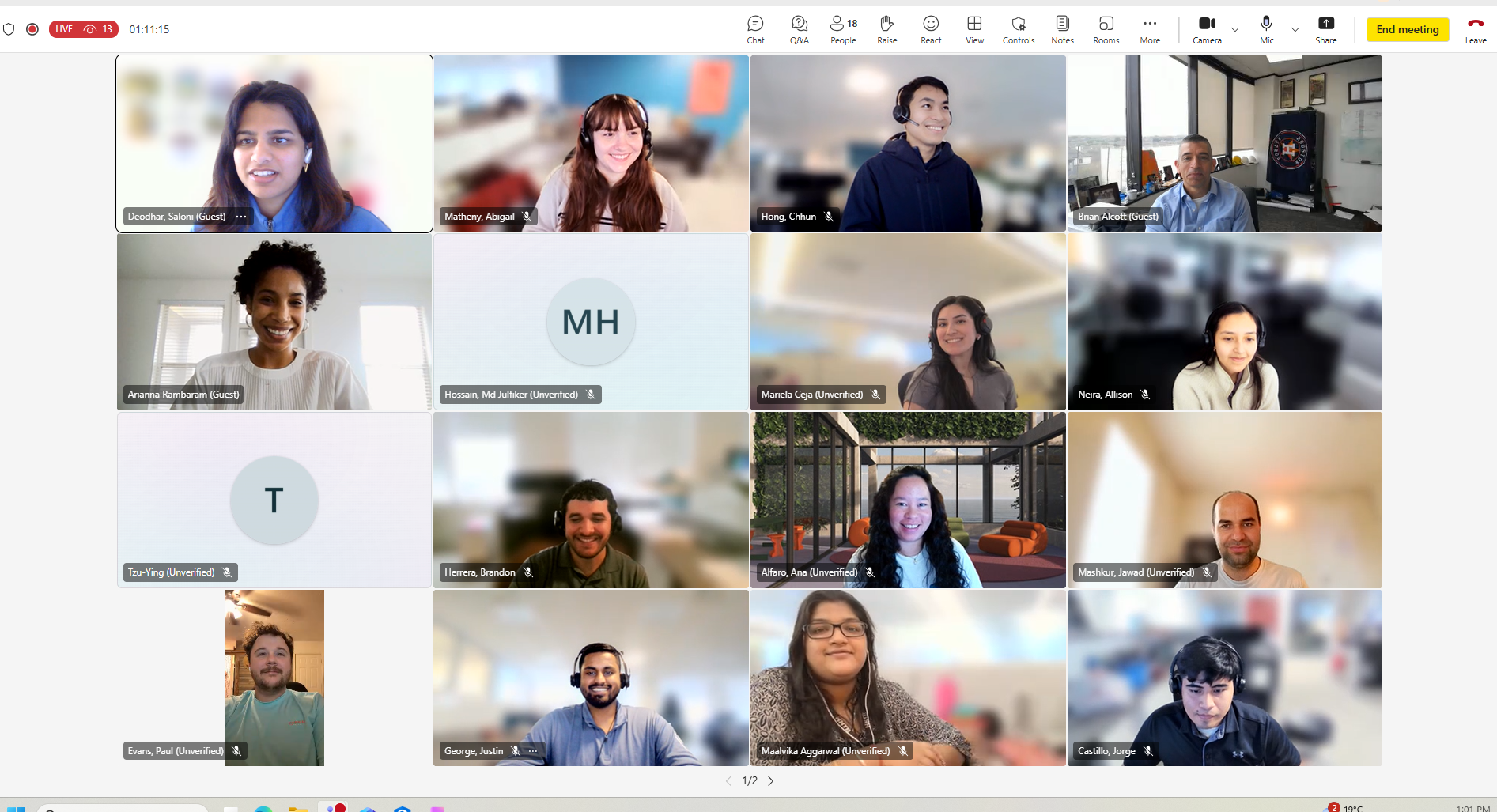The height and width of the screenshot is (812, 1497).
Task: Open the Chat panel
Action: click(755, 29)
